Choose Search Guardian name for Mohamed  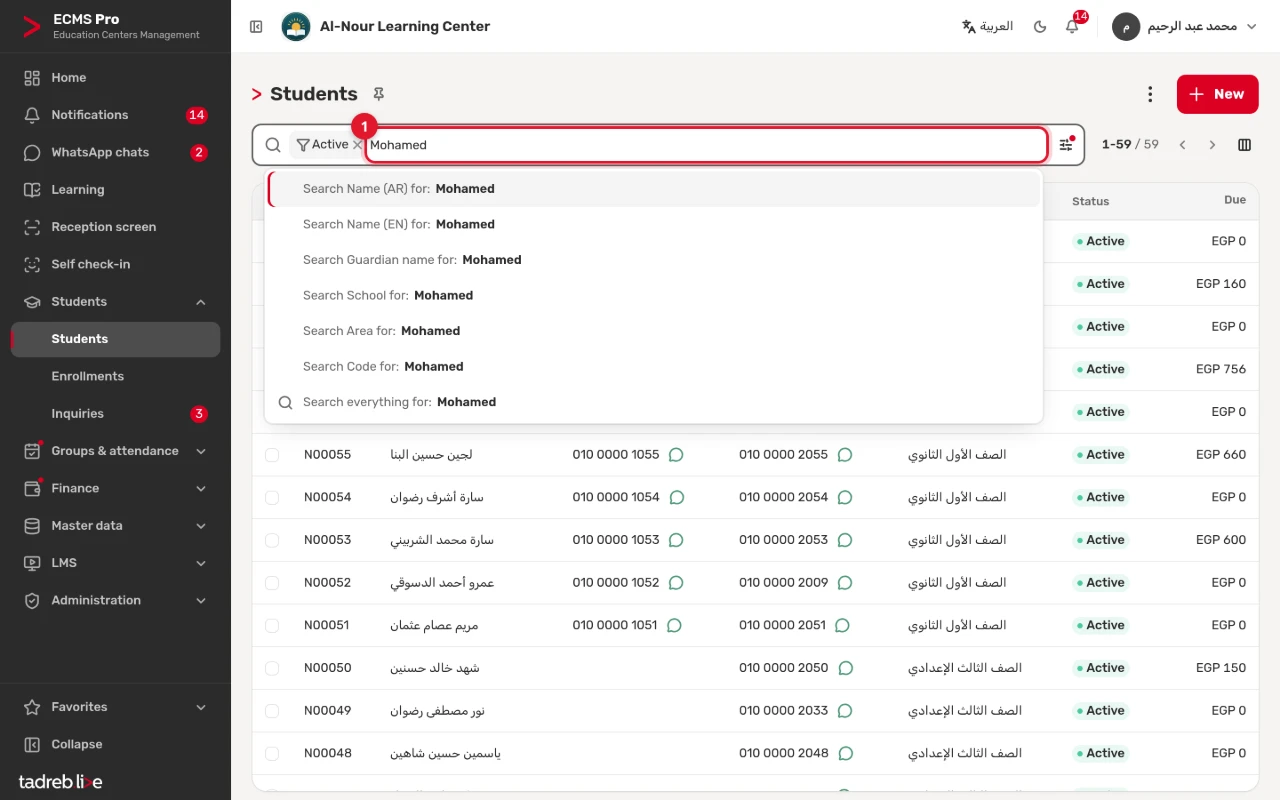coord(654,260)
